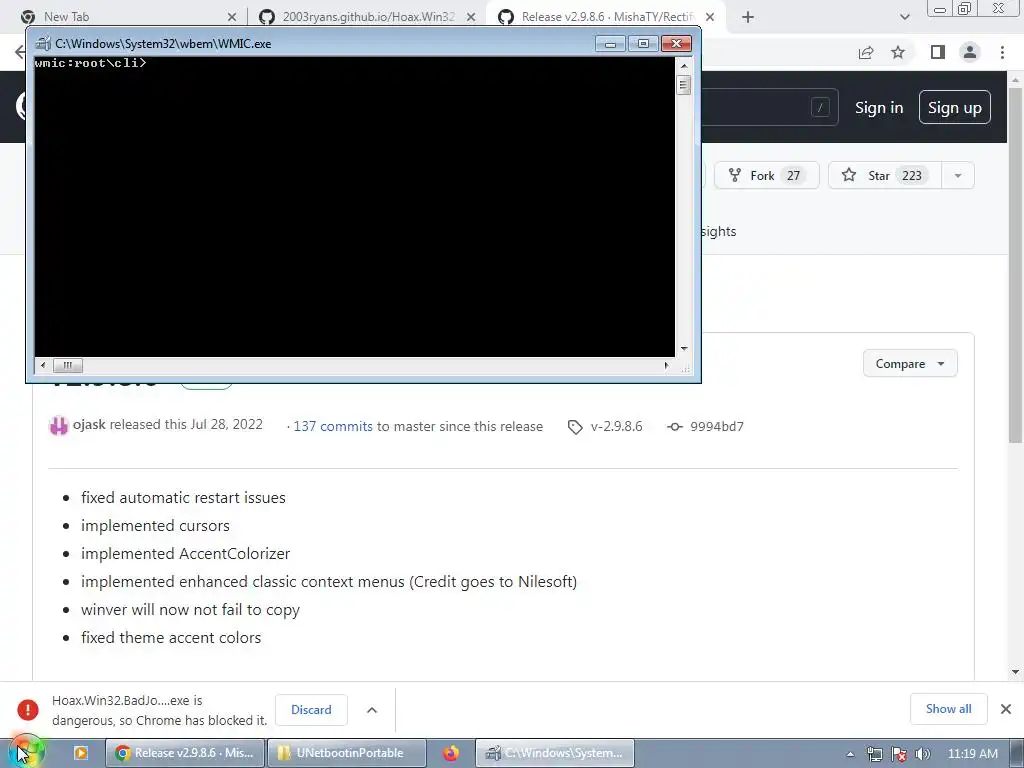This screenshot has height=768, width=1024.
Task: Click 'winver will now not fail to copy'
Action: point(191,610)
